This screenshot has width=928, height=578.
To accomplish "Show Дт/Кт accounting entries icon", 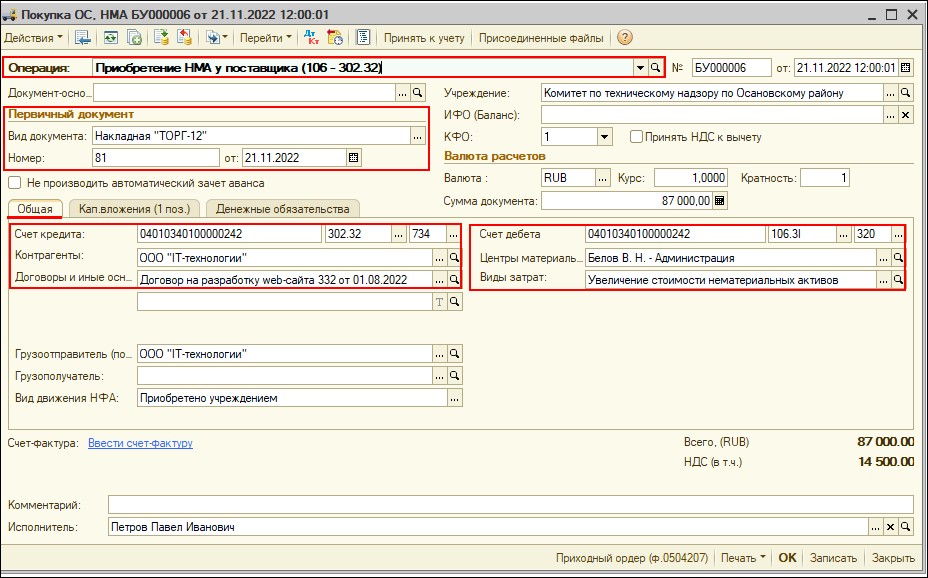I will coord(311,38).
